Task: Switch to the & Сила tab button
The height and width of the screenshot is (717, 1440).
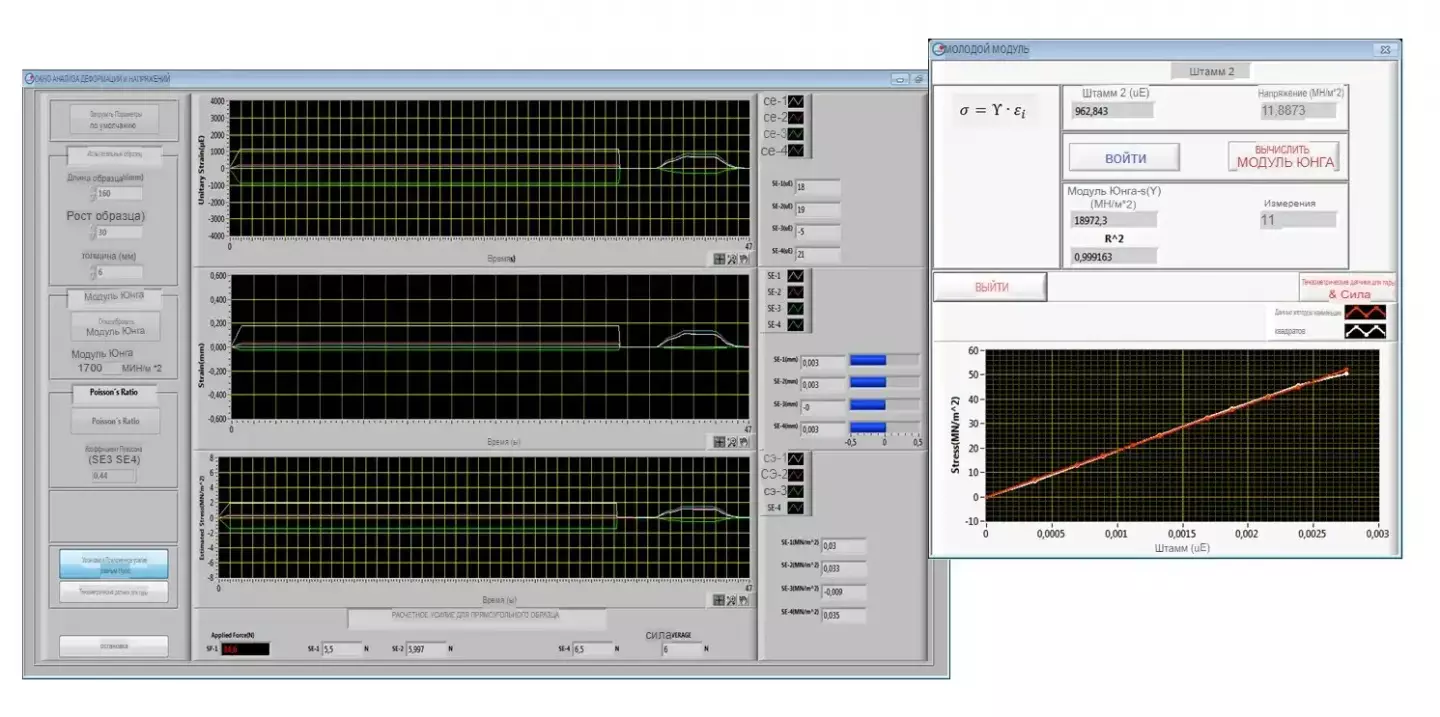Action: click(1347, 289)
